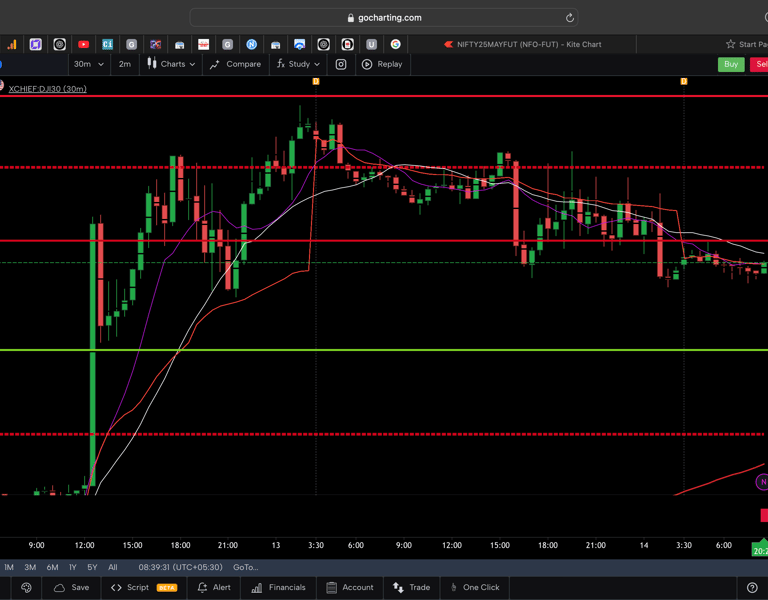Select the 1M range button
This screenshot has width=768, height=600.
click(9, 567)
